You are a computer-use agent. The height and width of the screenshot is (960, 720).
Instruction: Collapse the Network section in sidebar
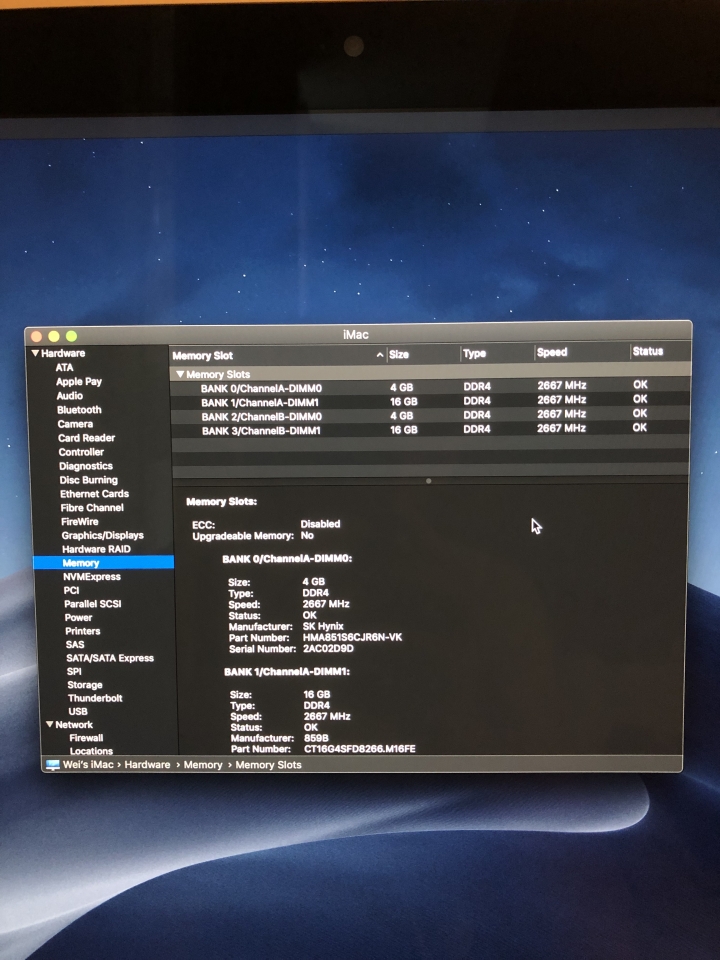(49, 724)
